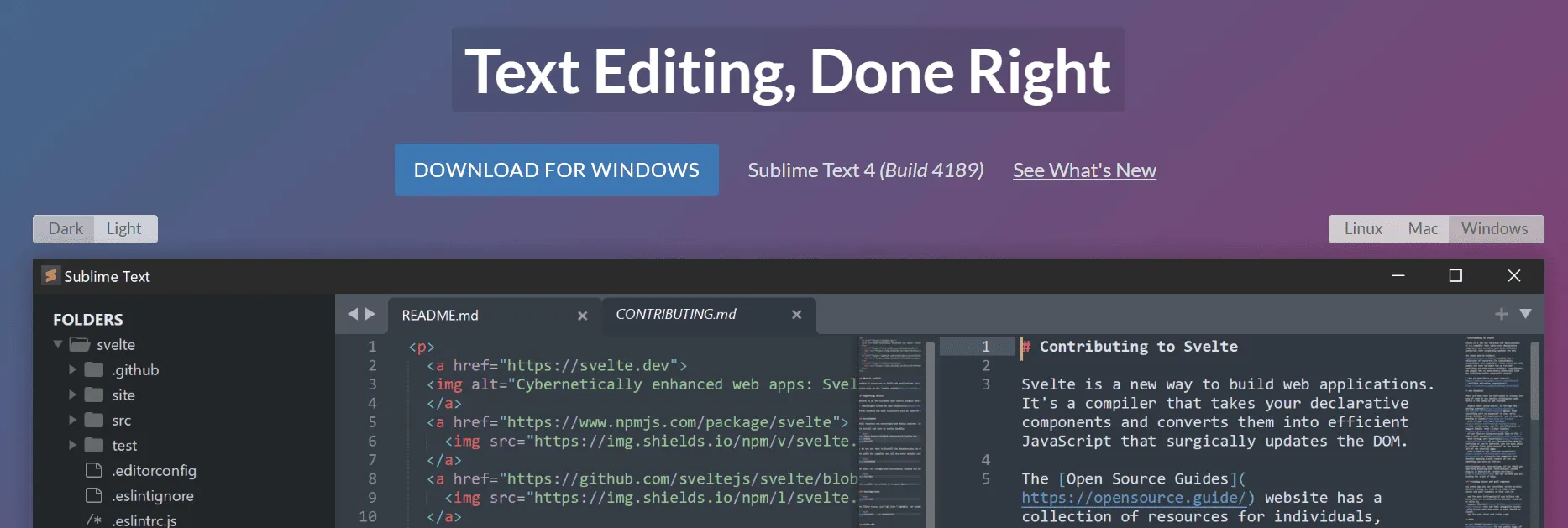The width and height of the screenshot is (1568, 528).
Task: Maximize the Sublime Text window
Action: (1455, 276)
